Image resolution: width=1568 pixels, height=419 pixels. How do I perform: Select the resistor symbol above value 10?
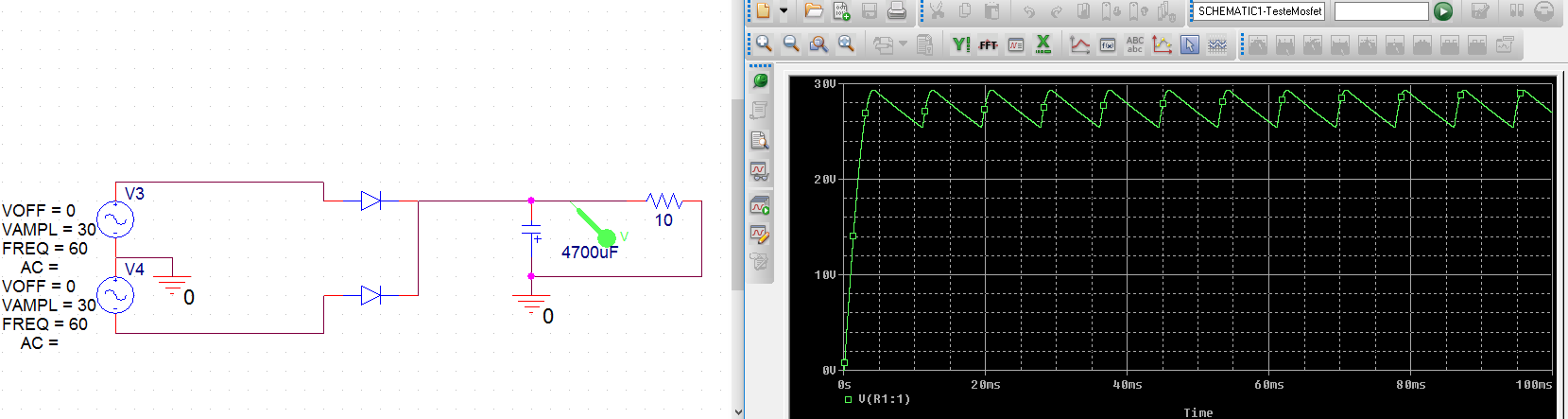click(x=664, y=201)
